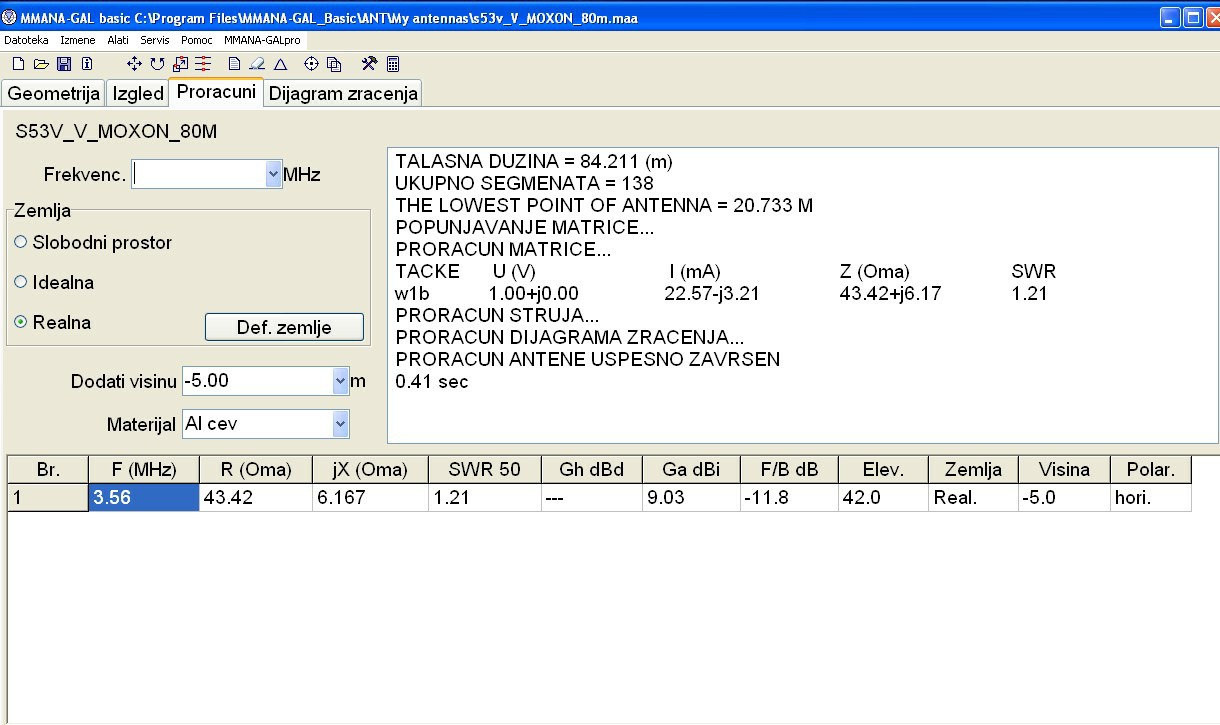Click the Def. zemlje button
Viewport: 1220px width, 725px height.
click(x=284, y=327)
